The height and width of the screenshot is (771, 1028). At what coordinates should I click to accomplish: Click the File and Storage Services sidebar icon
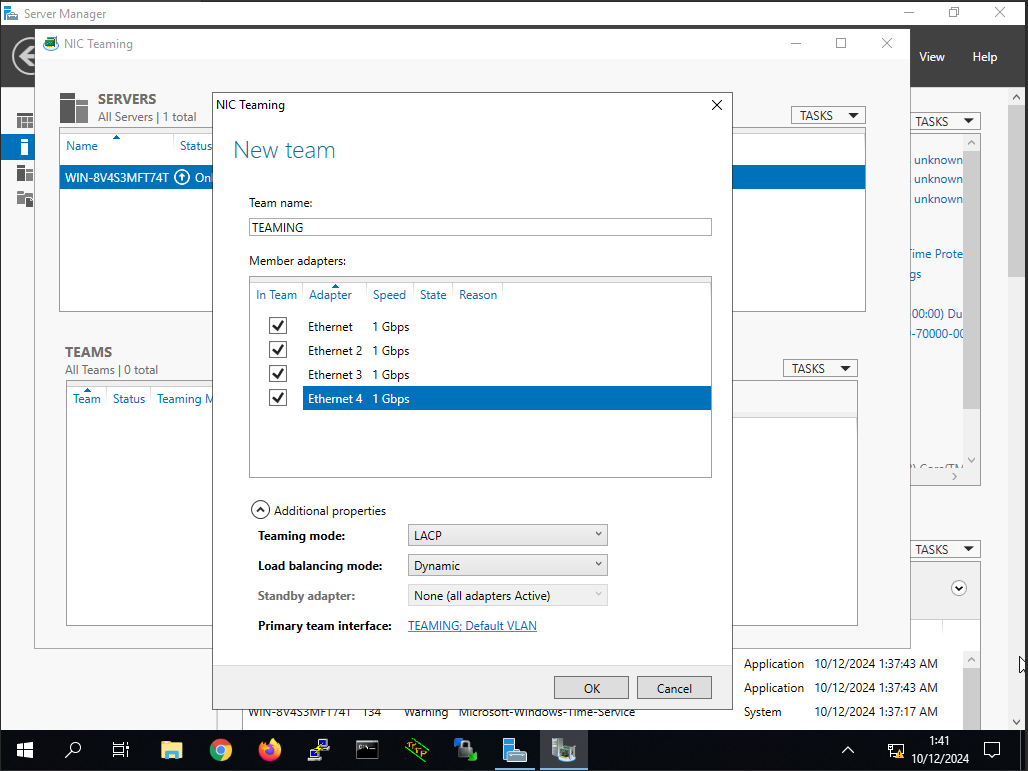pos(24,199)
